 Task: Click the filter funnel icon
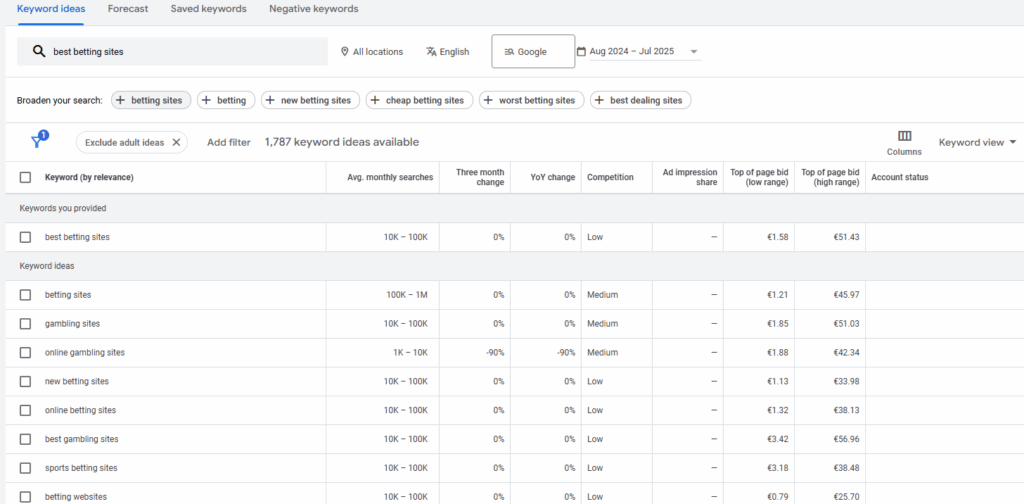pos(37,142)
